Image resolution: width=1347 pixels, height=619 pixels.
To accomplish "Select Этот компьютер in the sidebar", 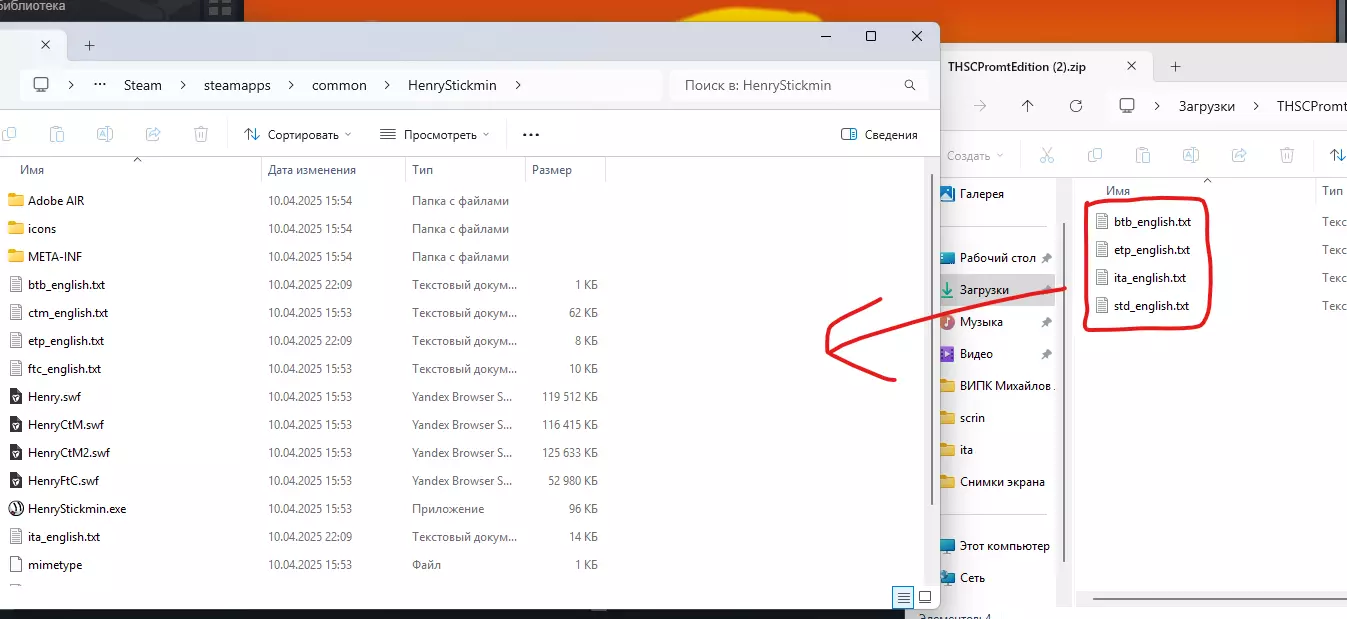I will 1004,546.
